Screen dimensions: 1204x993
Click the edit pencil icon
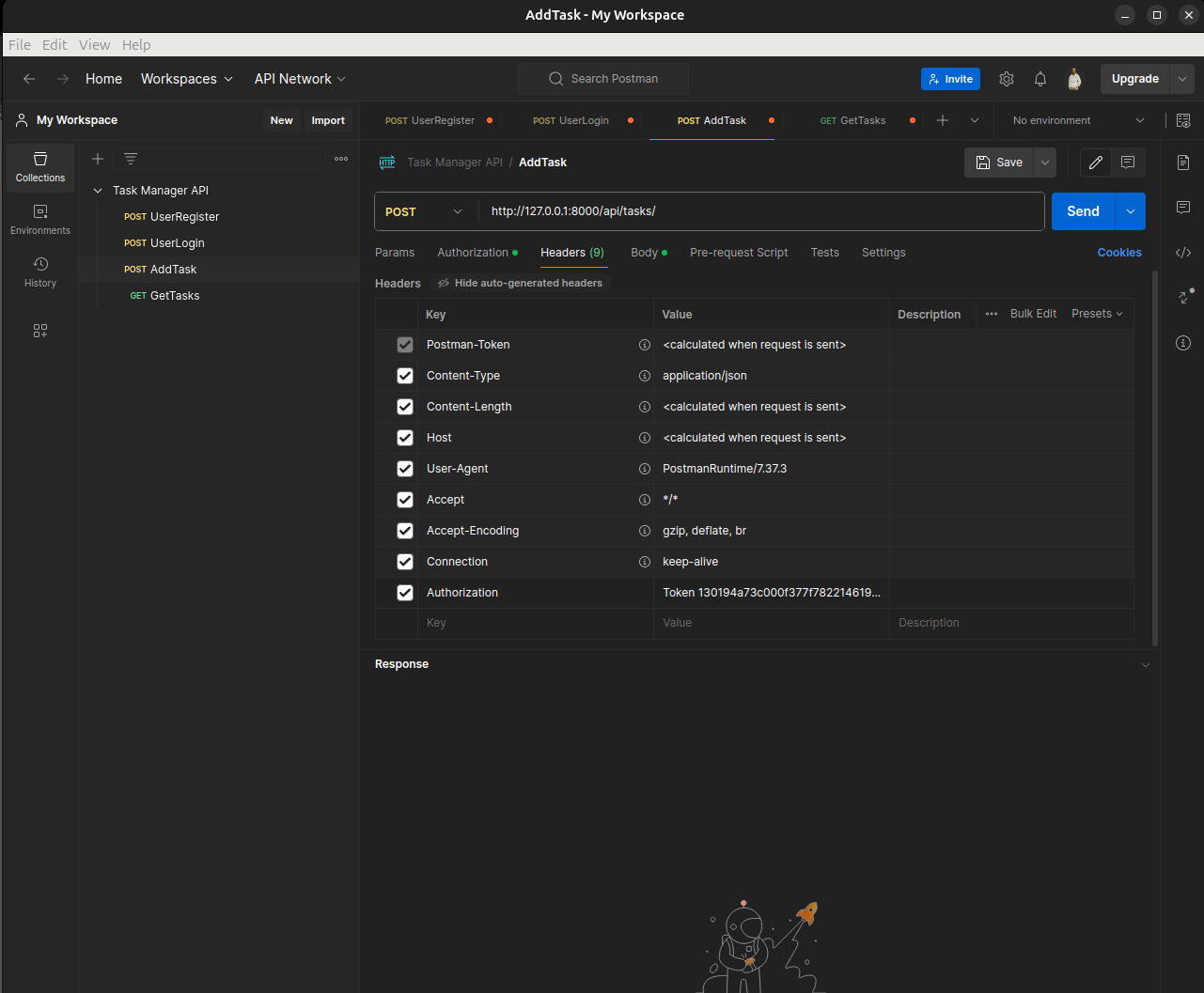(1096, 163)
